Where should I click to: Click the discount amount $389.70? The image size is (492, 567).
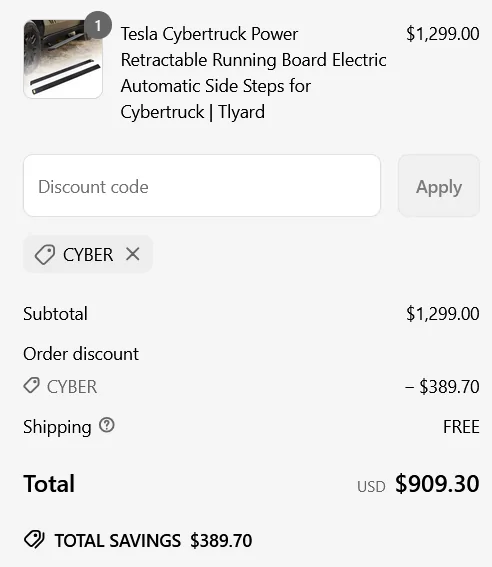tap(442, 387)
